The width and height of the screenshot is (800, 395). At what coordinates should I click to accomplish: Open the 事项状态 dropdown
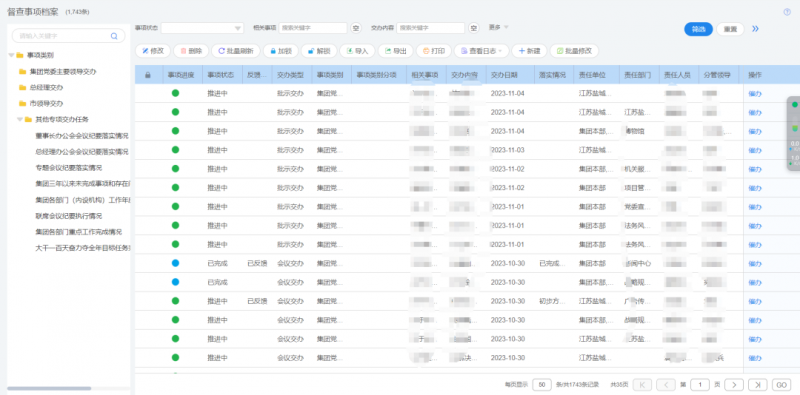coord(202,28)
